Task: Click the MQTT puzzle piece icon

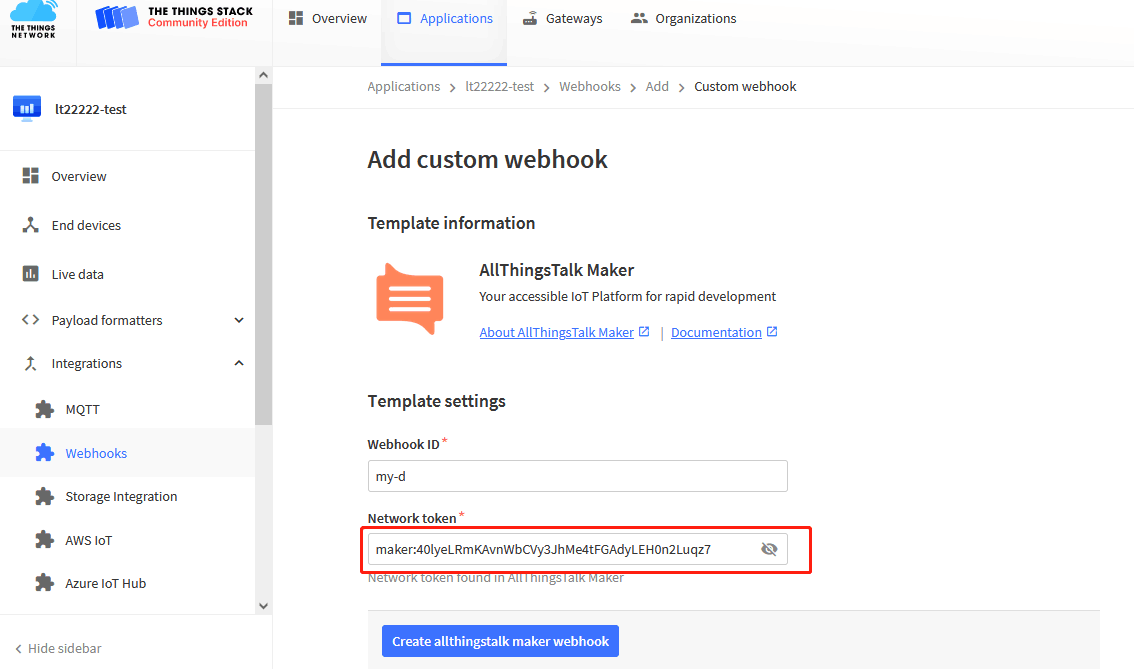Action: (x=45, y=409)
